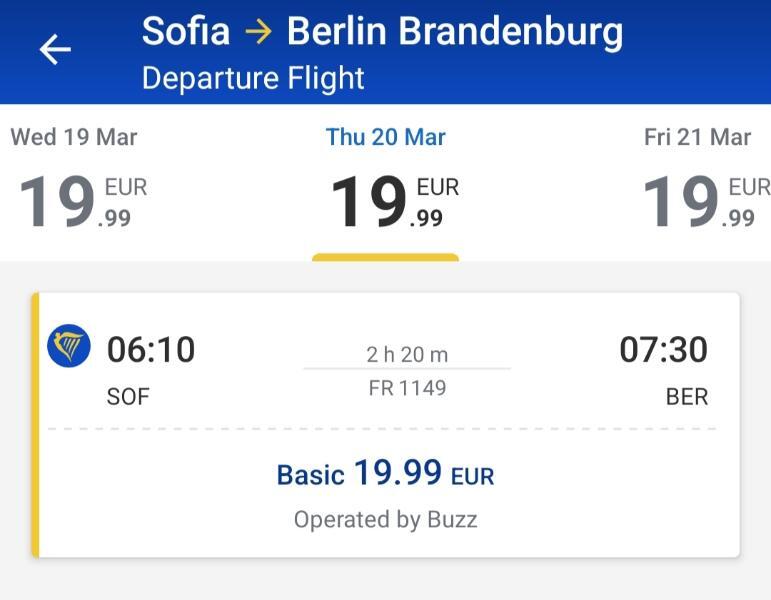
Task: Click flight number FR 1149
Action: pos(408,388)
